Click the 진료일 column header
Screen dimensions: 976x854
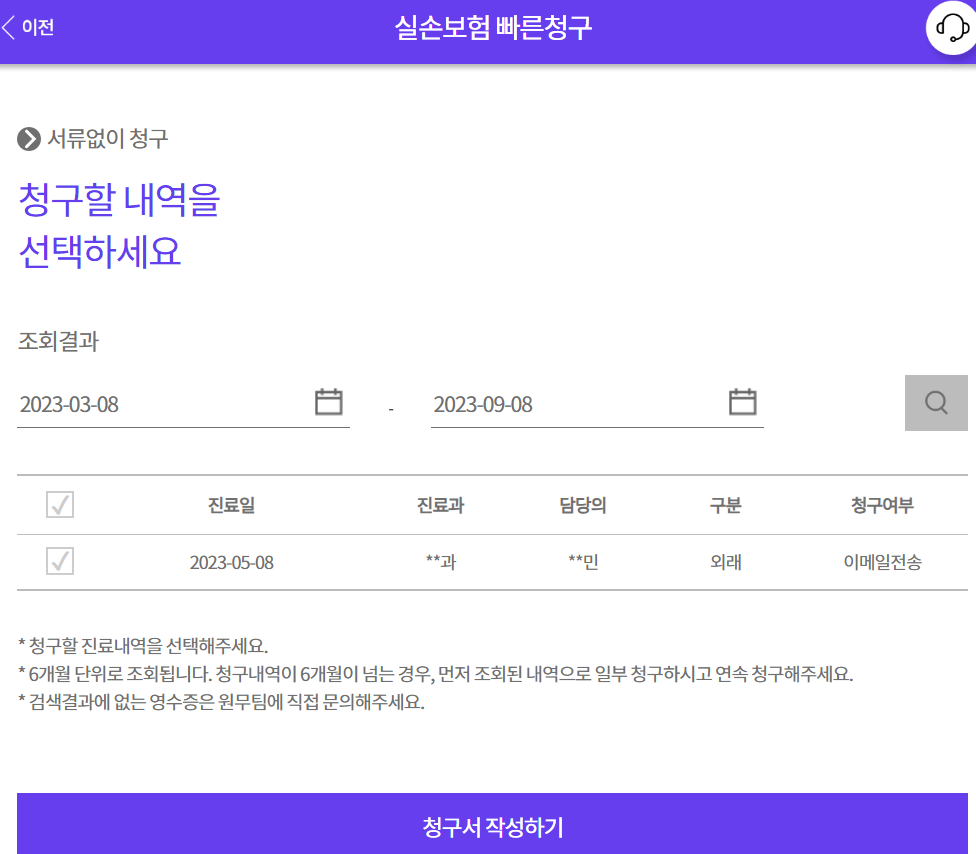[x=230, y=505]
